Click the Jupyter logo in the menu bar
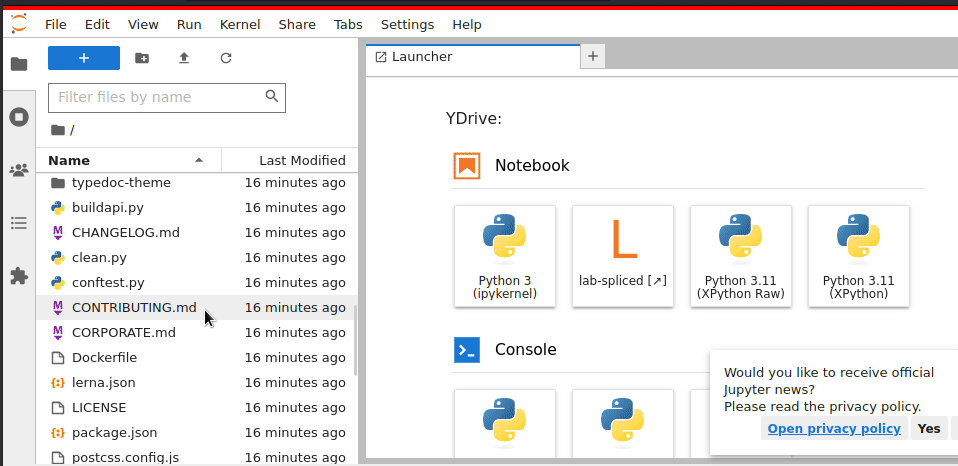 click(x=19, y=24)
